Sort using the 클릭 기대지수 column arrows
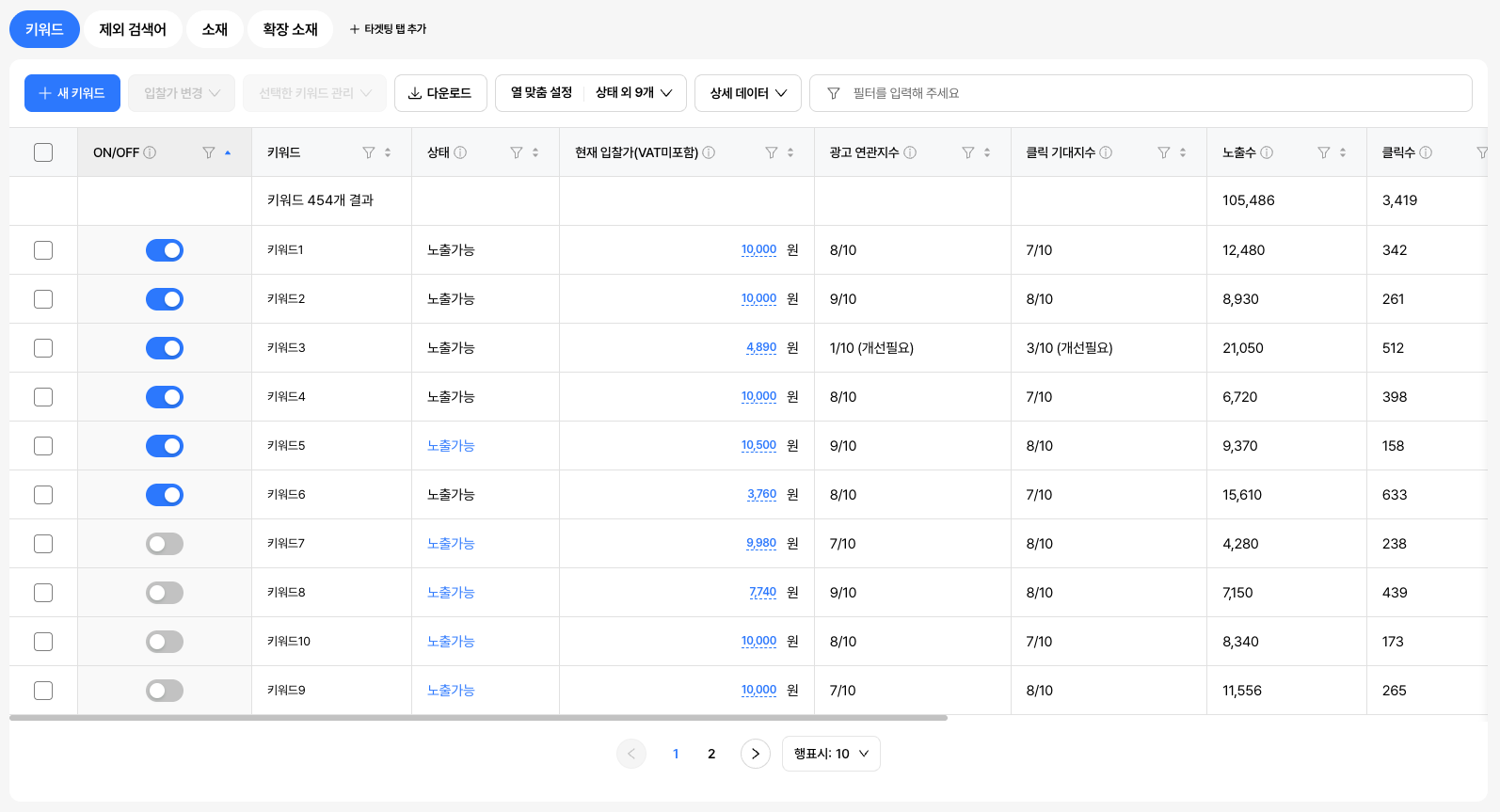Viewport: 1500px width, 812px height. pyautogui.click(x=1183, y=152)
